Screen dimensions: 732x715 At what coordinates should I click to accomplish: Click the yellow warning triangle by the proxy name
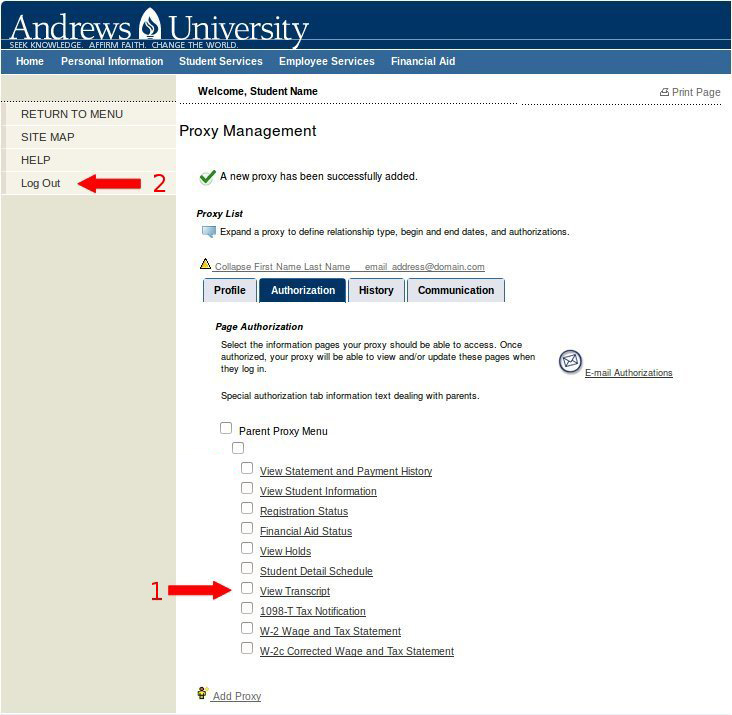pyautogui.click(x=205, y=264)
